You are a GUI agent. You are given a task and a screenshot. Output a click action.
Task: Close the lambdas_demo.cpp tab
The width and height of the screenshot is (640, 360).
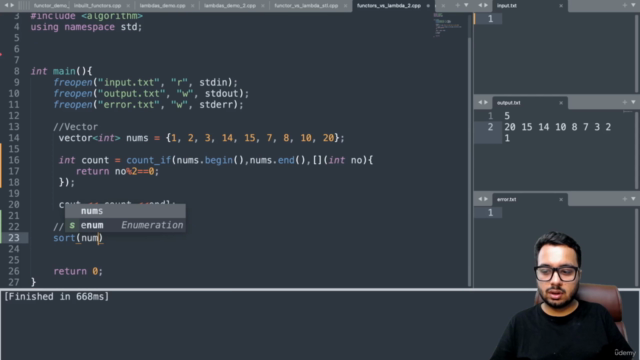(193, 6)
